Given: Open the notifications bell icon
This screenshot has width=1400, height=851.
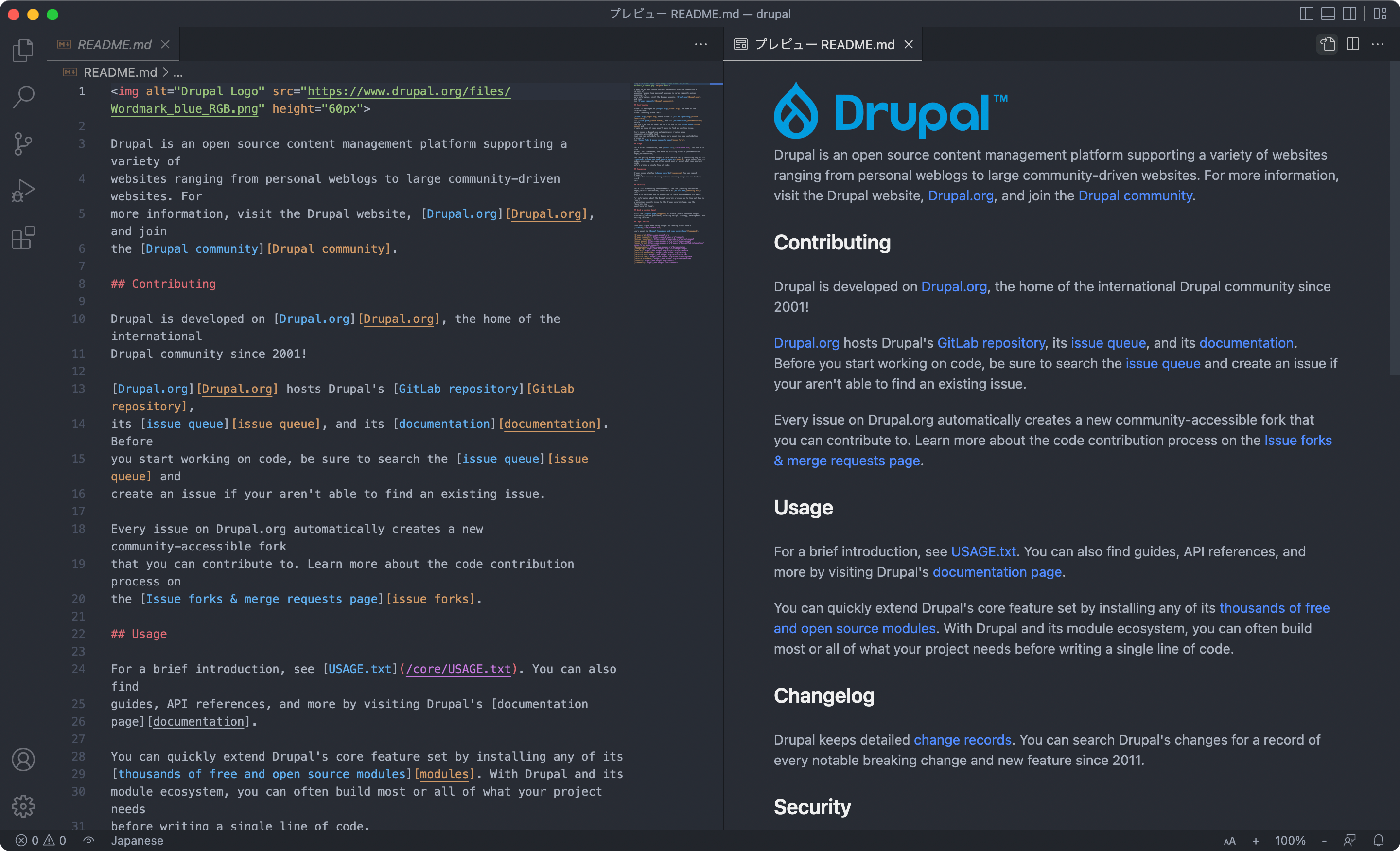Looking at the screenshot, I should [x=1379, y=841].
